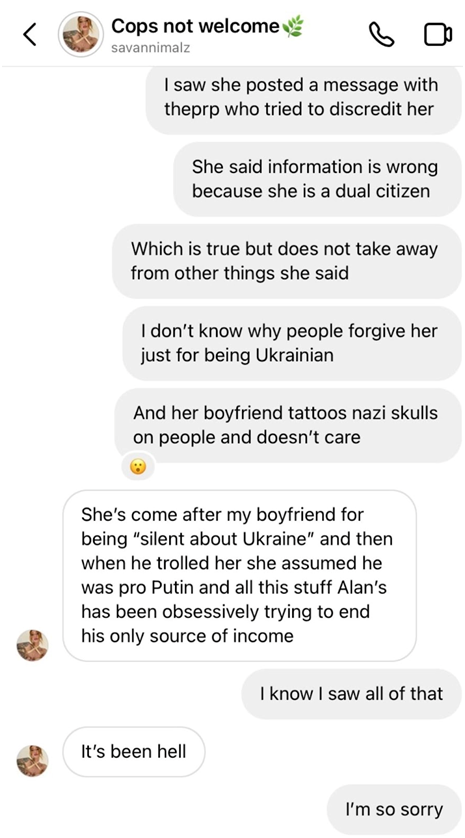This screenshot has width=465, height=838.
Task: Tap the leaf emoji in chat title
Action: (293, 26)
